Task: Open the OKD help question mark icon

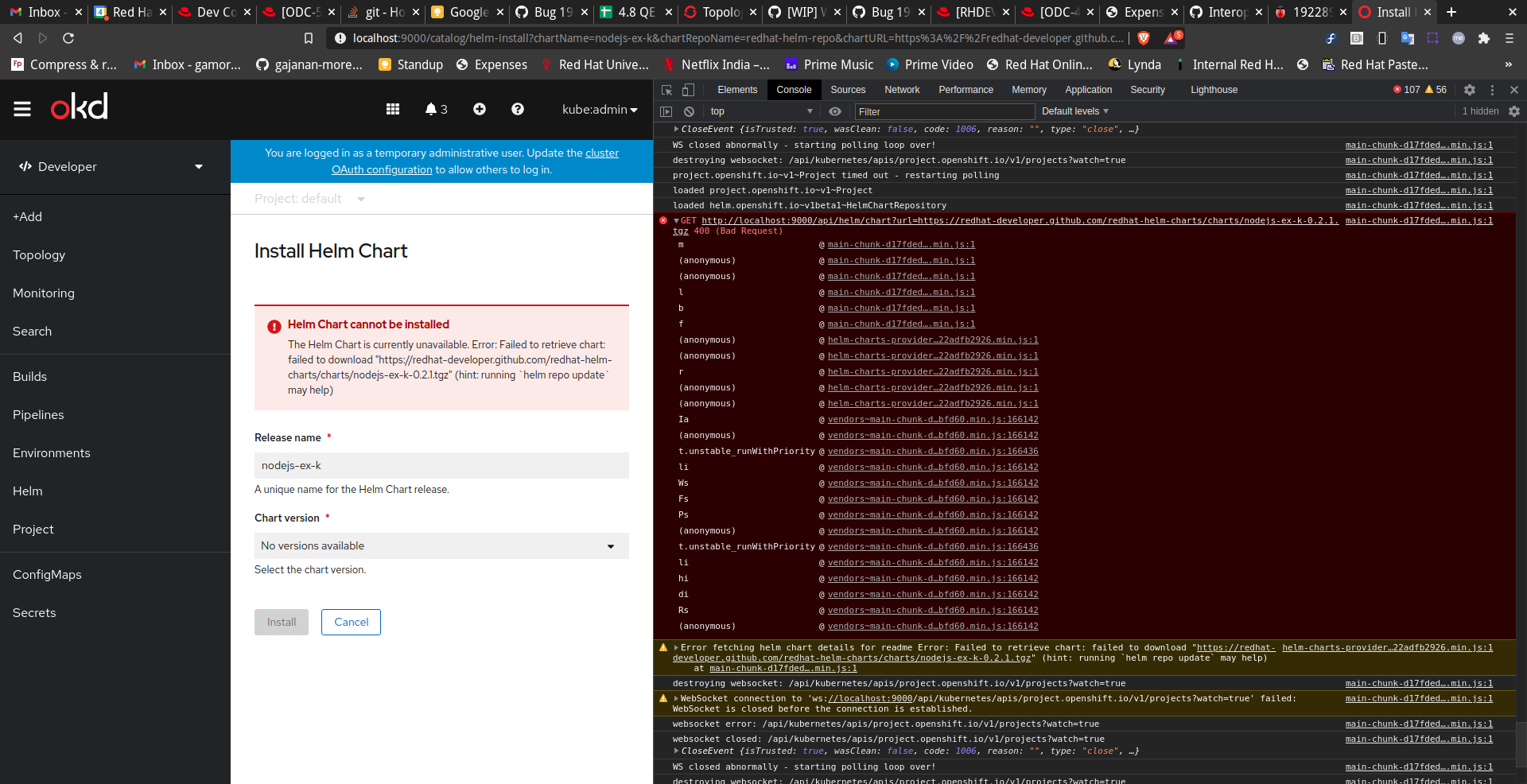Action: click(x=518, y=110)
